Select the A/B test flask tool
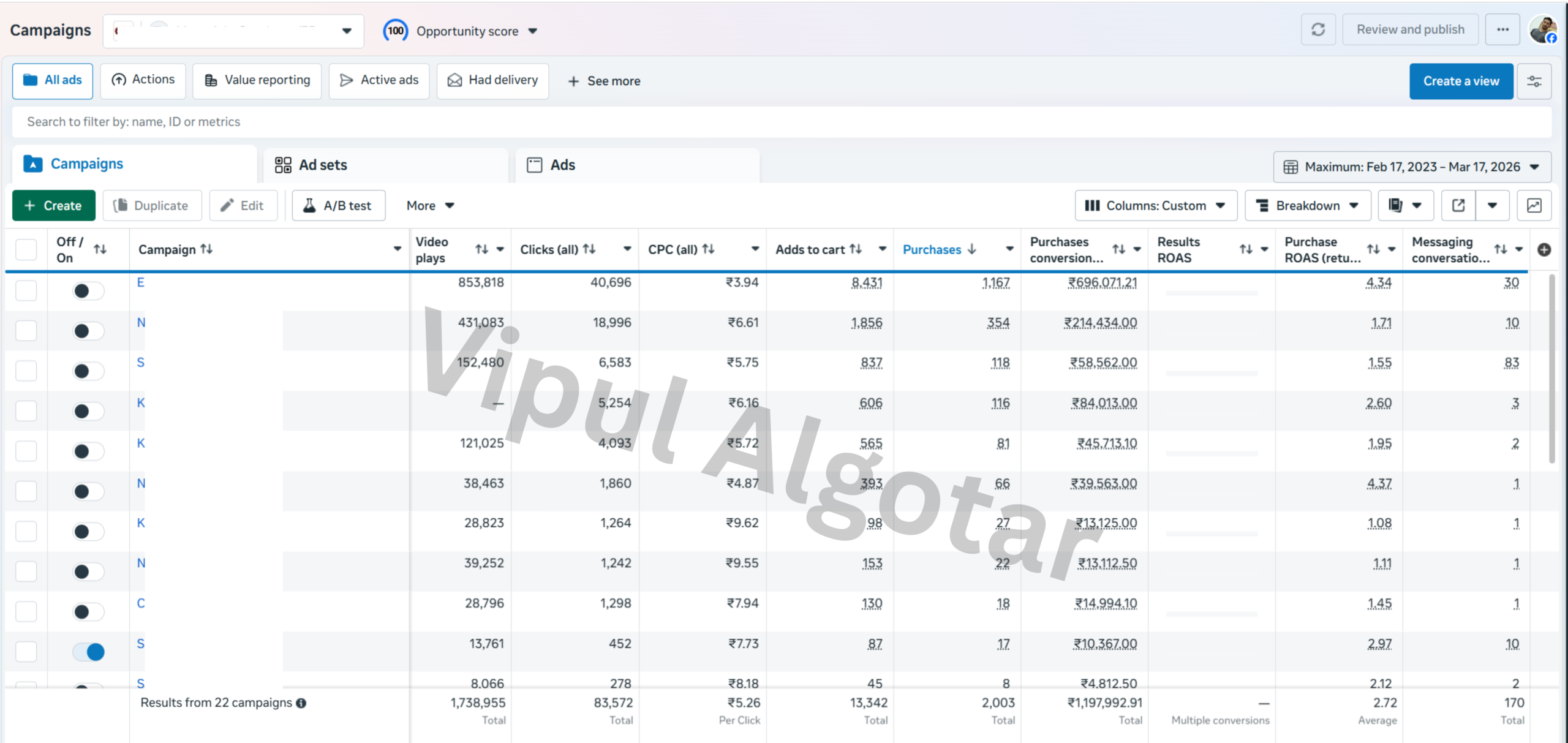1568x743 pixels. [x=338, y=205]
